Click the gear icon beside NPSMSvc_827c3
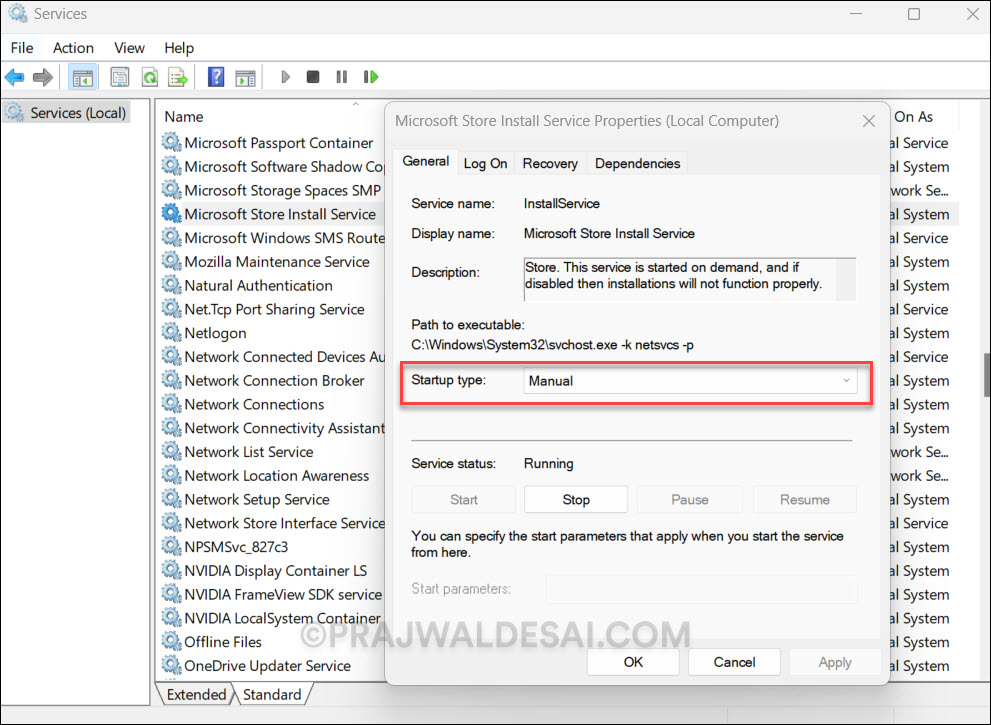The width and height of the screenshot is (991, 725). tap(171, 546)
